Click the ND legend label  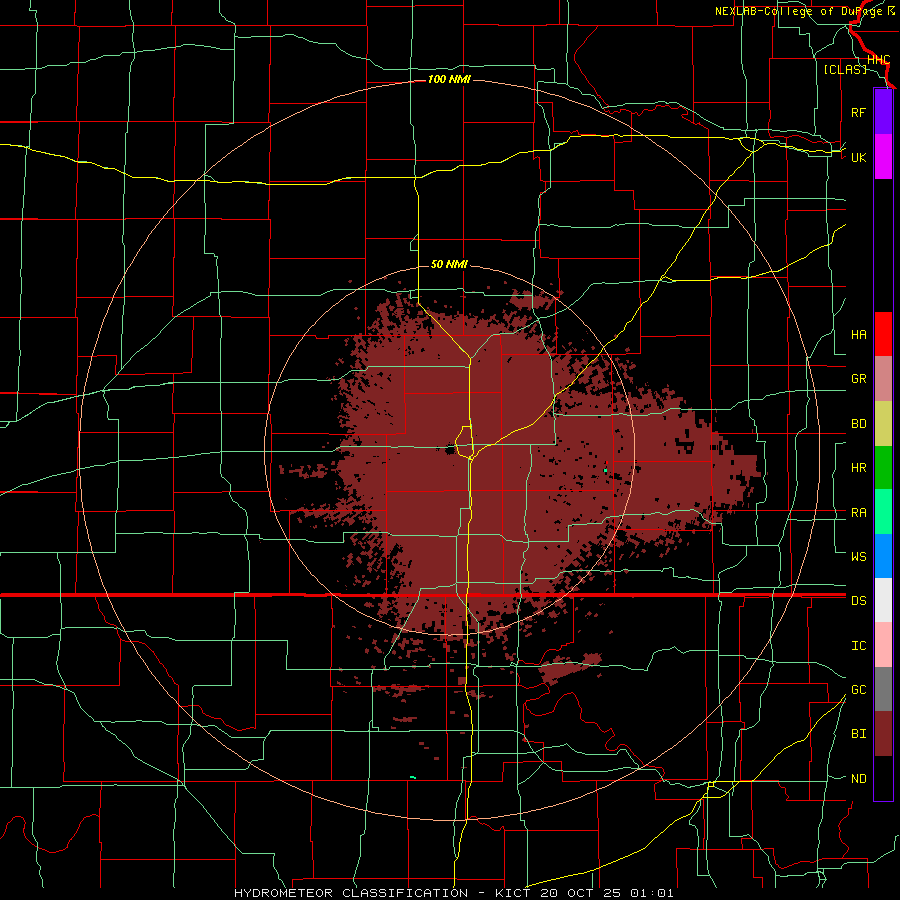[x=858, y=779]
